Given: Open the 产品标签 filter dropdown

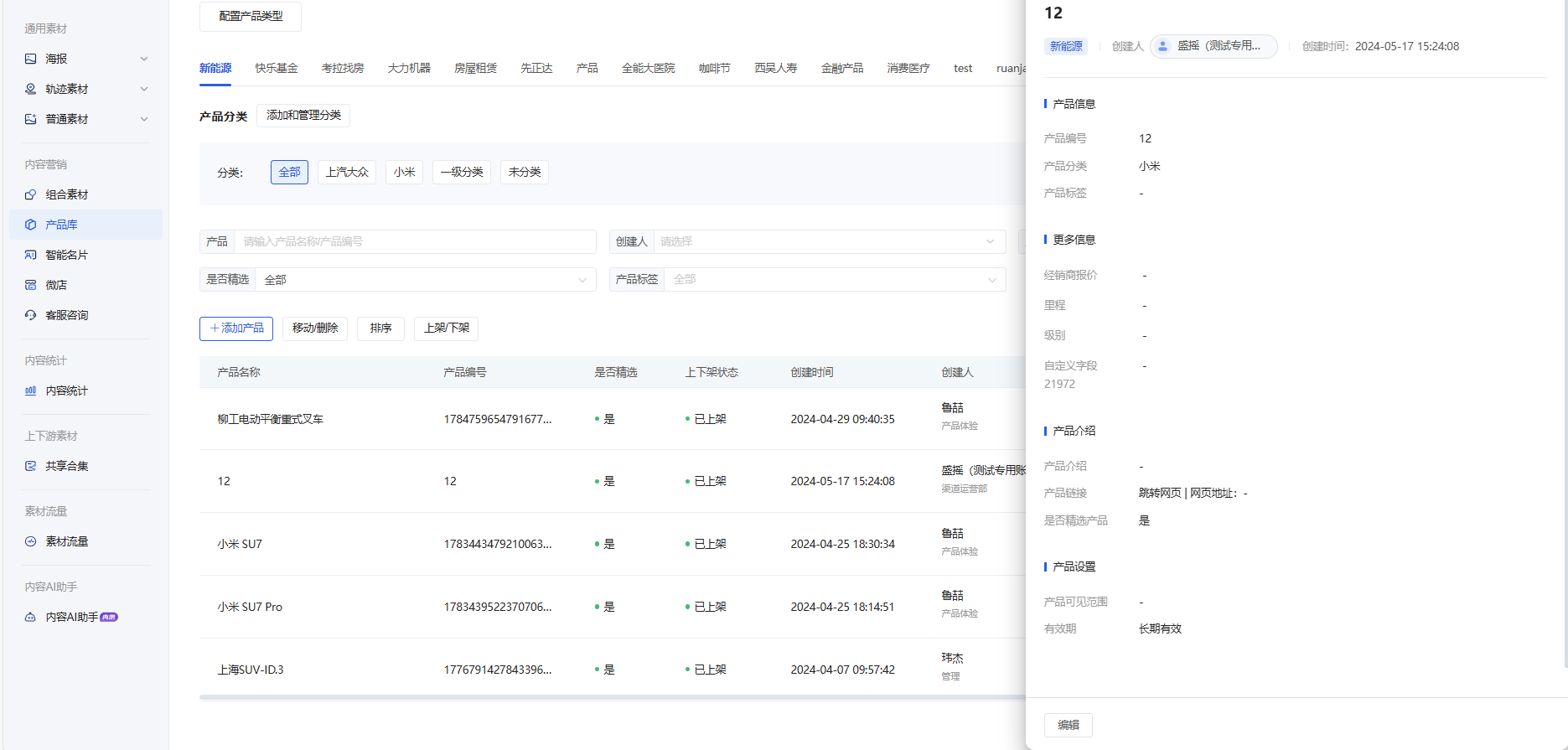Looking at the screenshot, I should 835,279.
